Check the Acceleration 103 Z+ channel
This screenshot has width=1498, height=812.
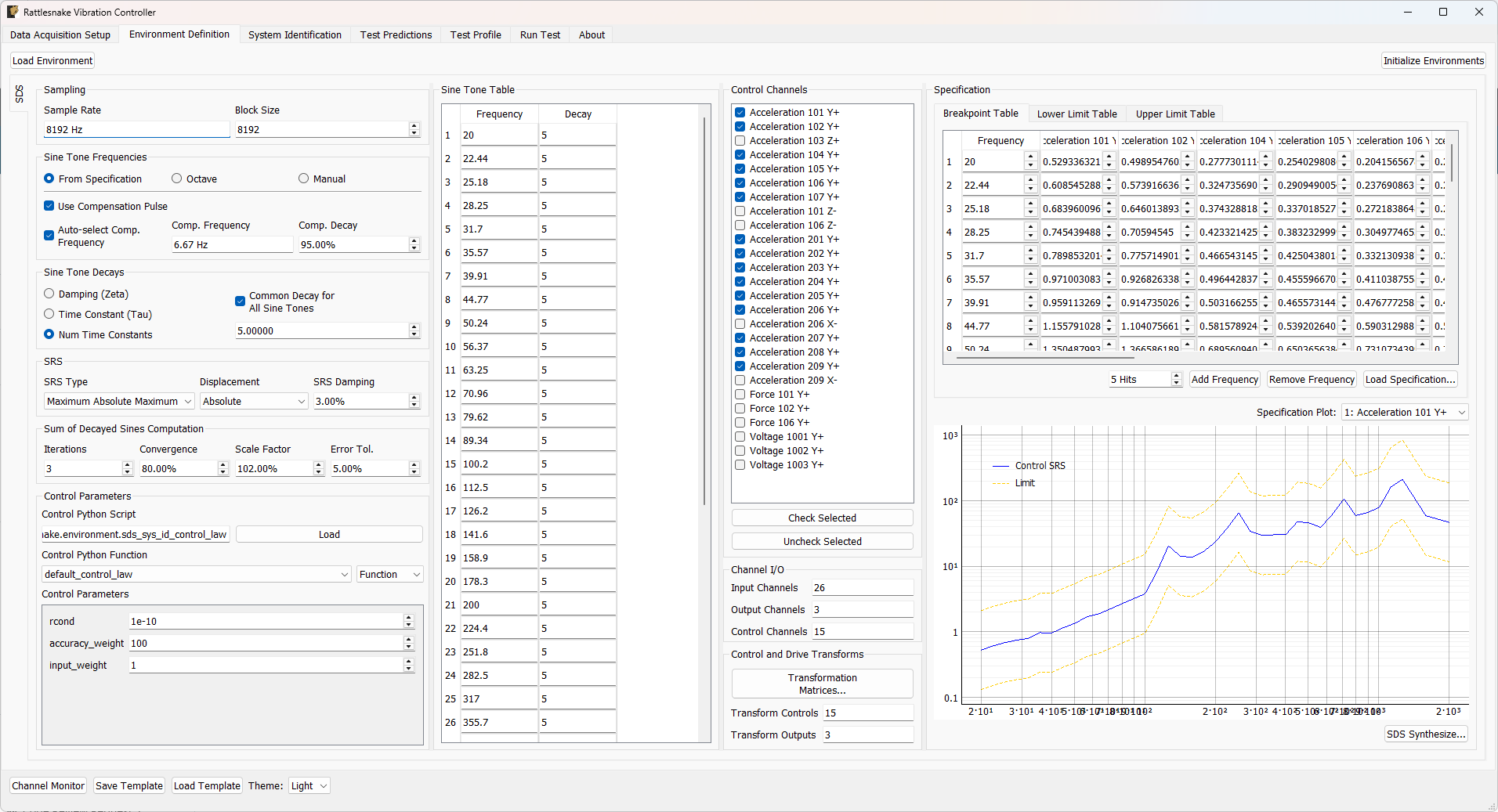tap(740, 140)
